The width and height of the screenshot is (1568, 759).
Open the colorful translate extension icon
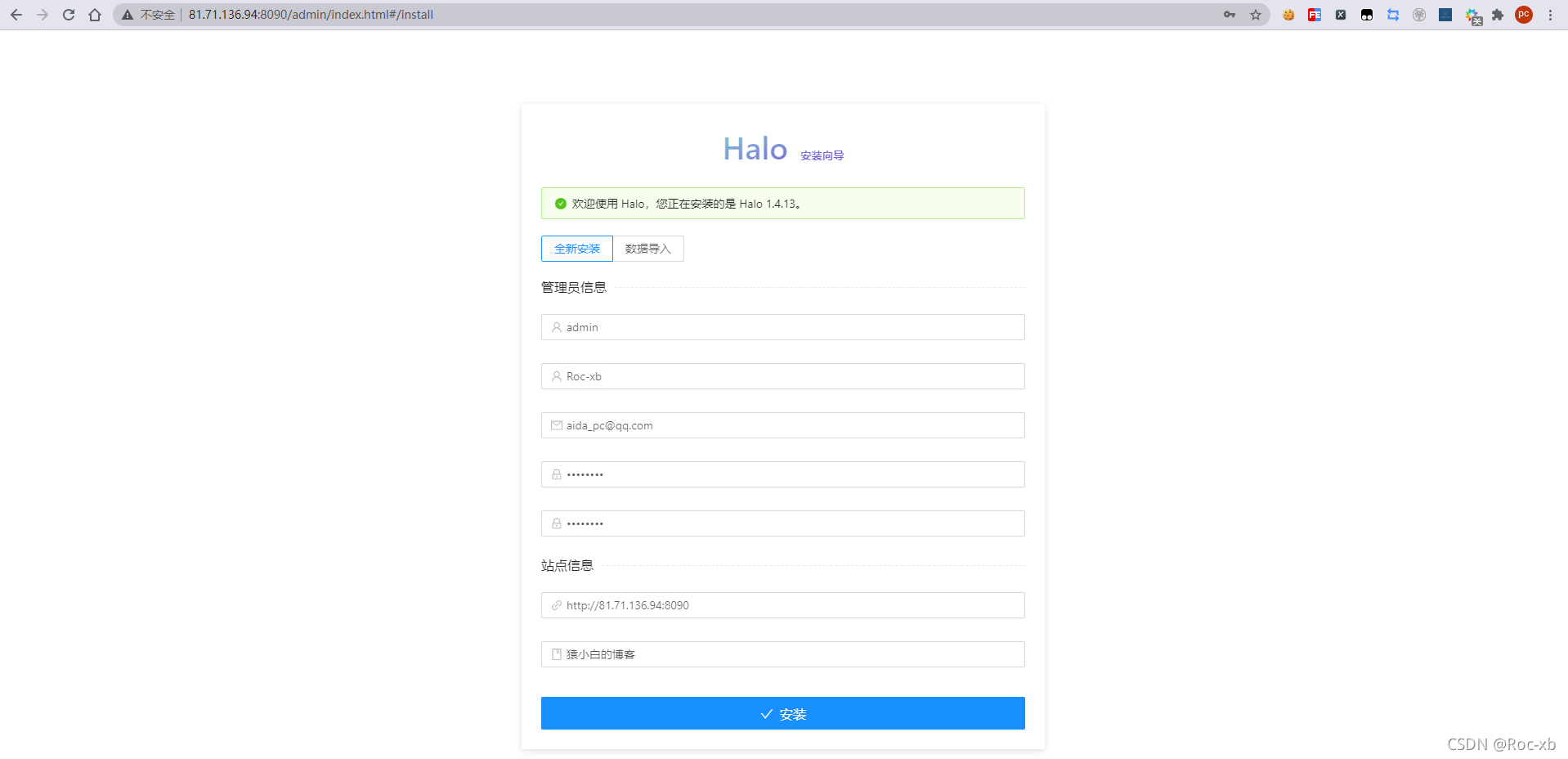(x=1473, y=16)
